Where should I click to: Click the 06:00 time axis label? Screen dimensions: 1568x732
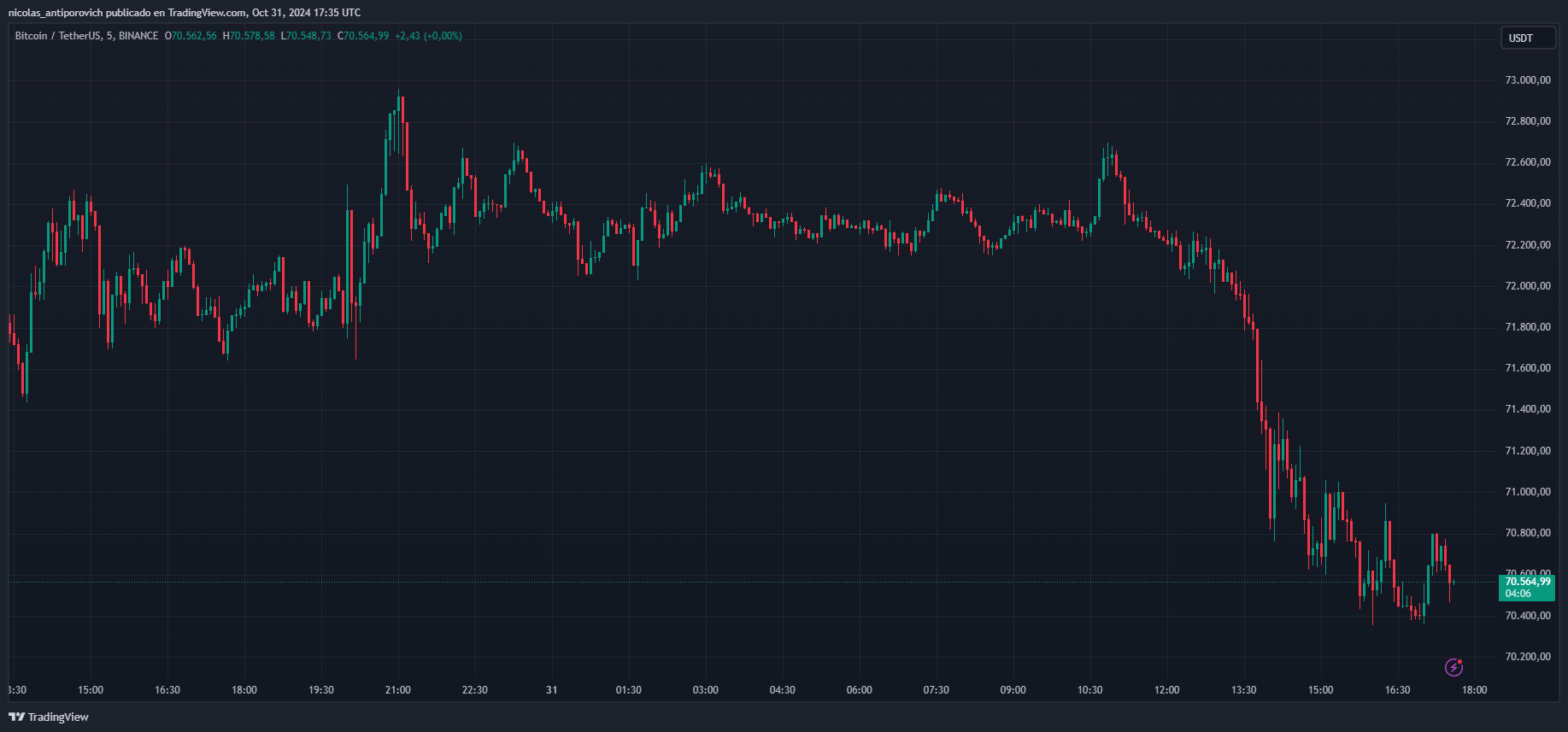coord(860,690)
